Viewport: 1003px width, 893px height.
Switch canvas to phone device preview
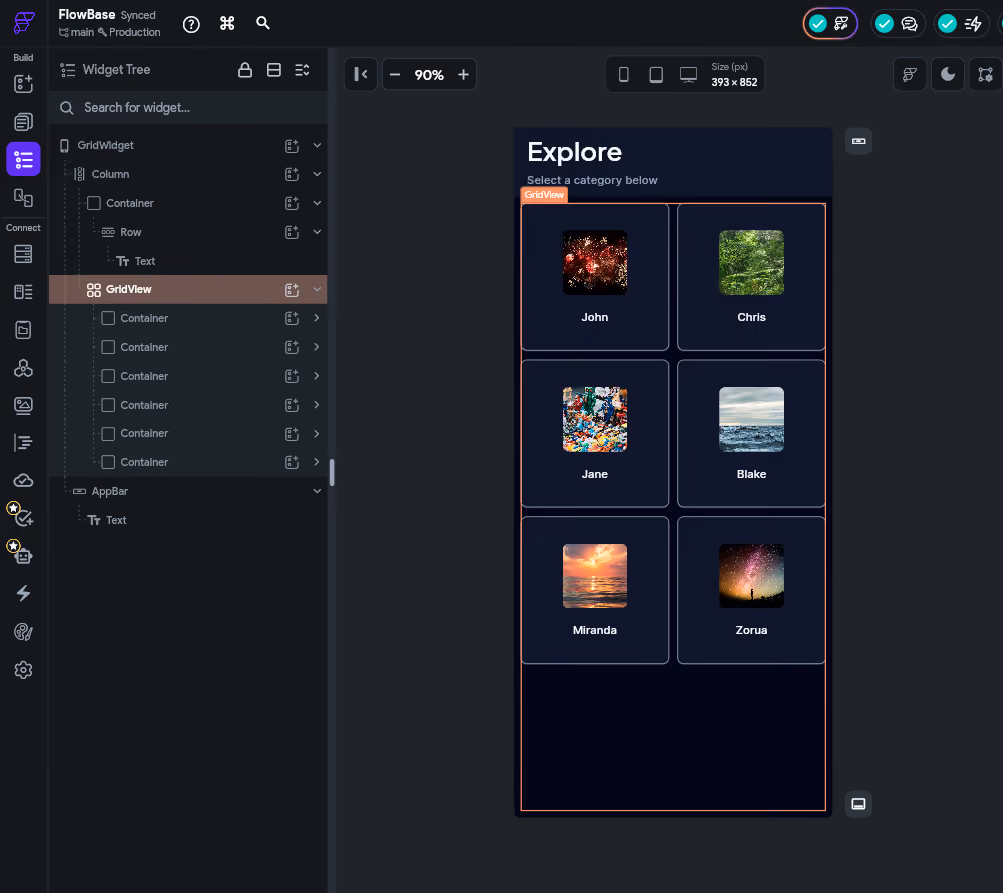coord(624,75)
